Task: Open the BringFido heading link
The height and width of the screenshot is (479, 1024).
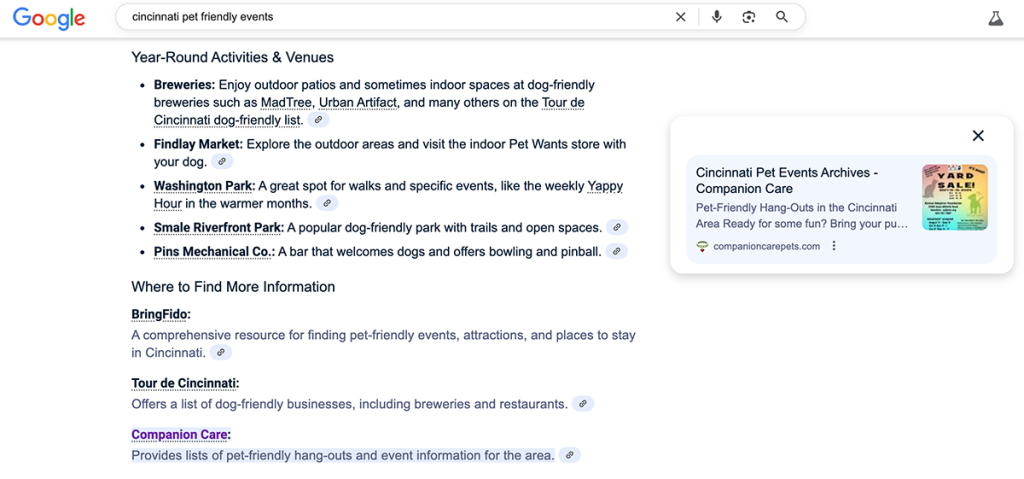Action: point(160,314)
